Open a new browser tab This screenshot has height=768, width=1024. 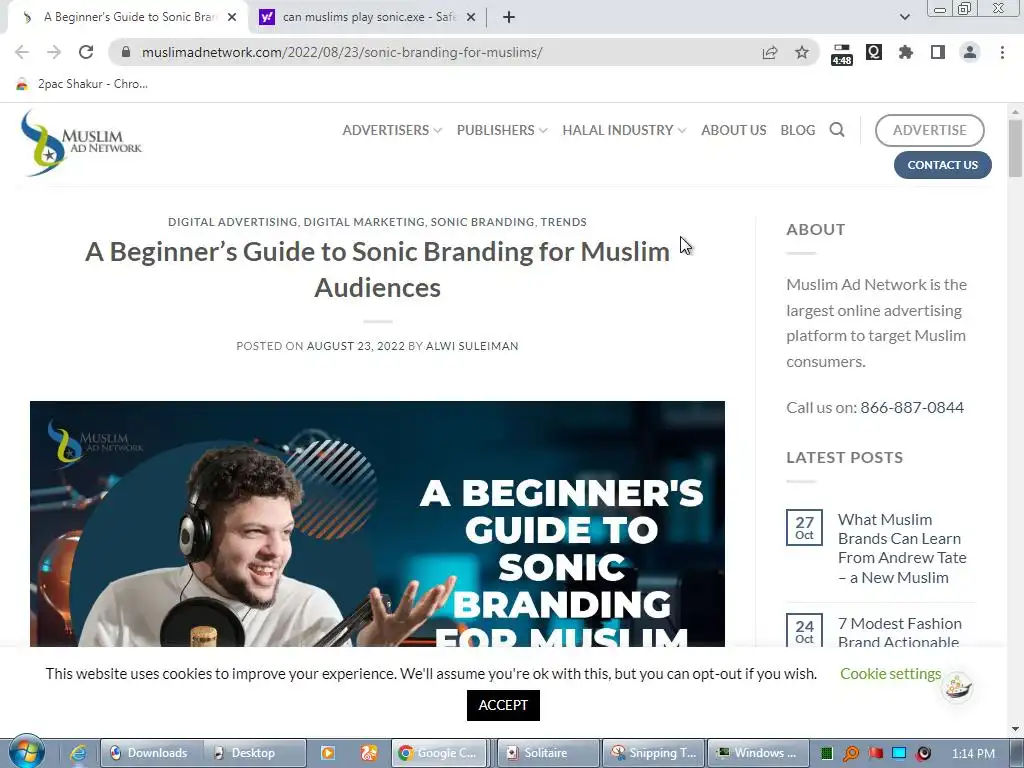point(509,17)
